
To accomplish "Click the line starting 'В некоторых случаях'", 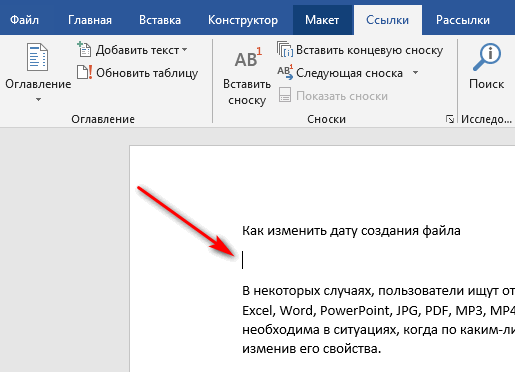I will (x=378, y=291).
